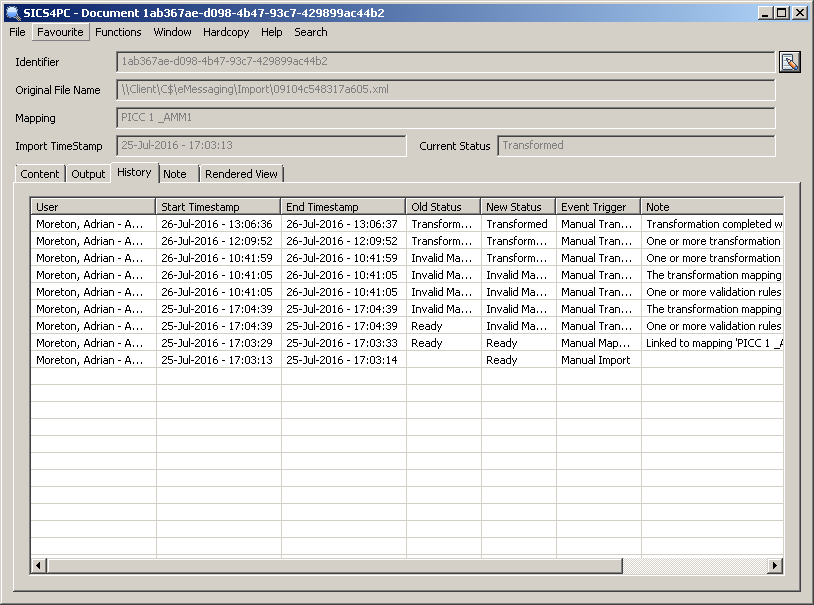Click the Mapping field showing PICC 1 _AMM1
Viewport: 814px width, 605px height.
coord(445,118)
